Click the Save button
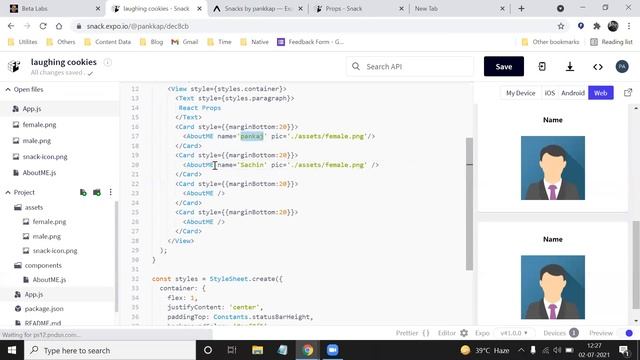The image size is (640, 360). (504, 67)
